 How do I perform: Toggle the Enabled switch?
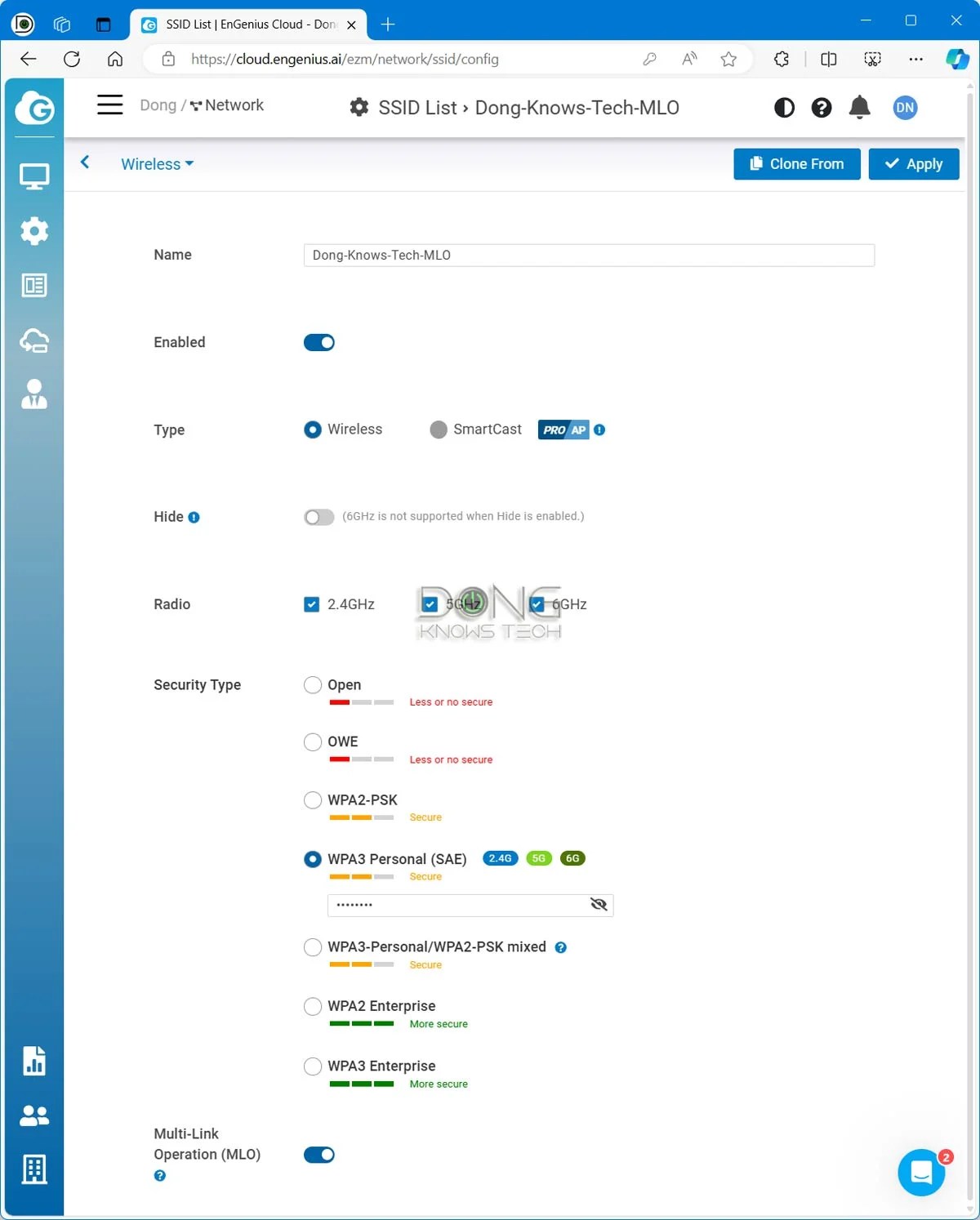319,343
